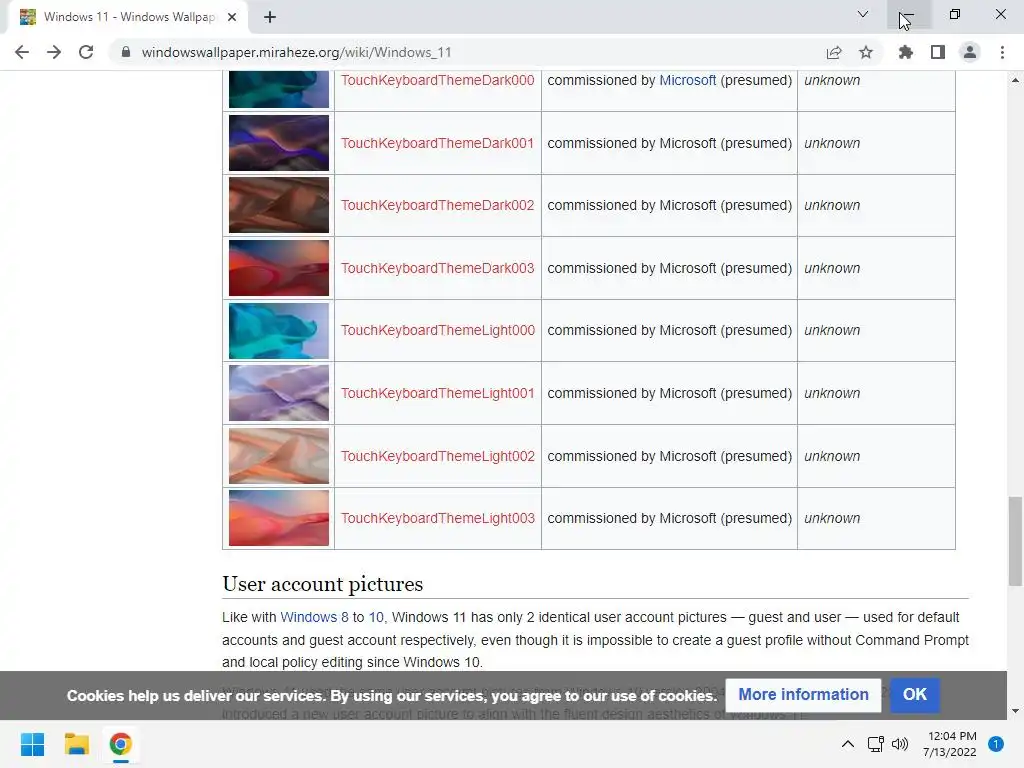This screenshot has width=1024, height=768.
Task: Open More information about cookies
Action: pos(803,695)
